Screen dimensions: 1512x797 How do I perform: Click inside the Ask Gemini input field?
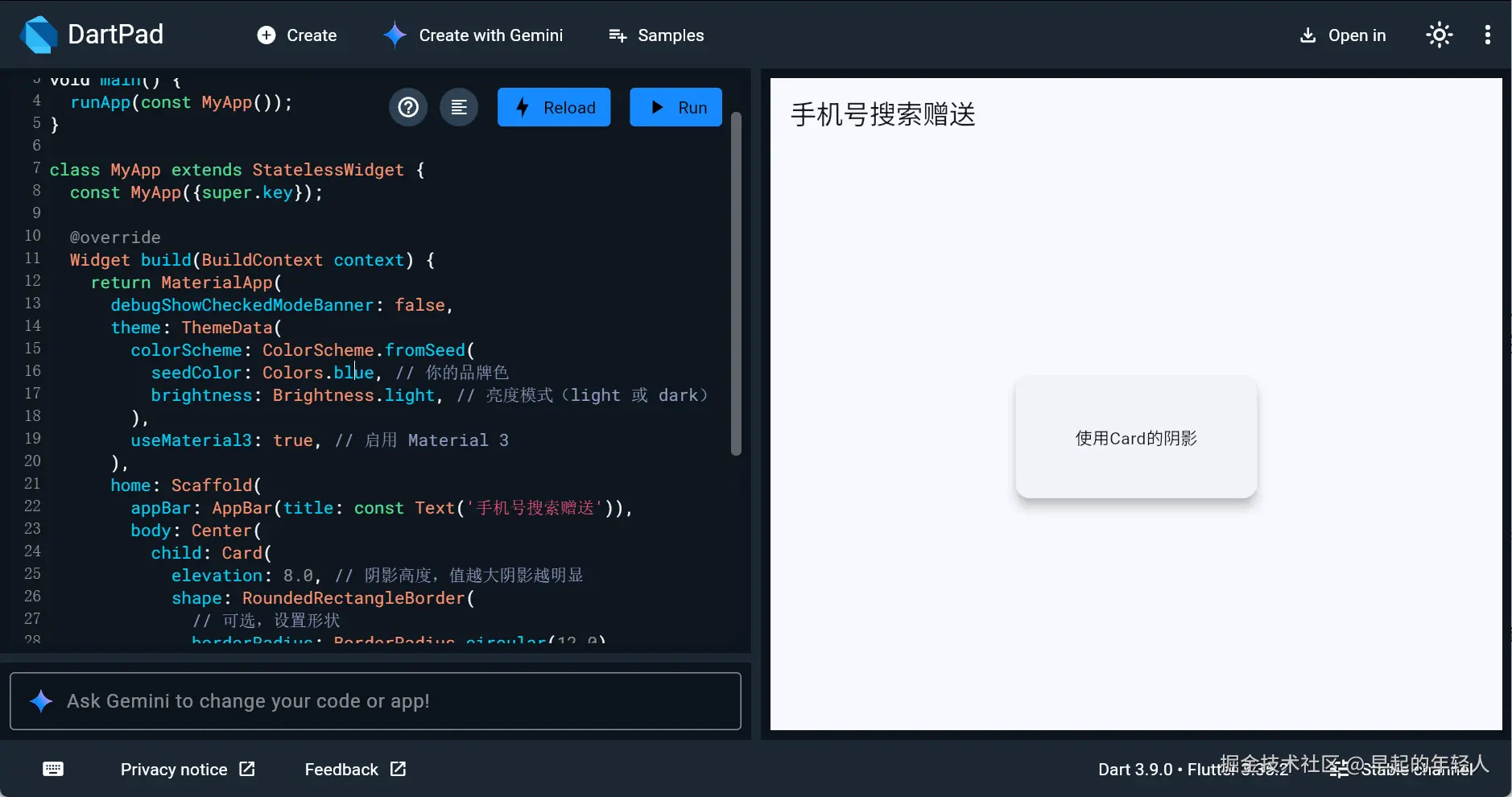pos(374,700)
